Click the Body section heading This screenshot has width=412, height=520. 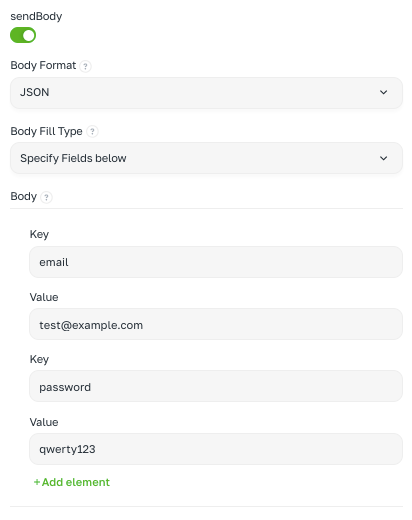click(24, 196)
